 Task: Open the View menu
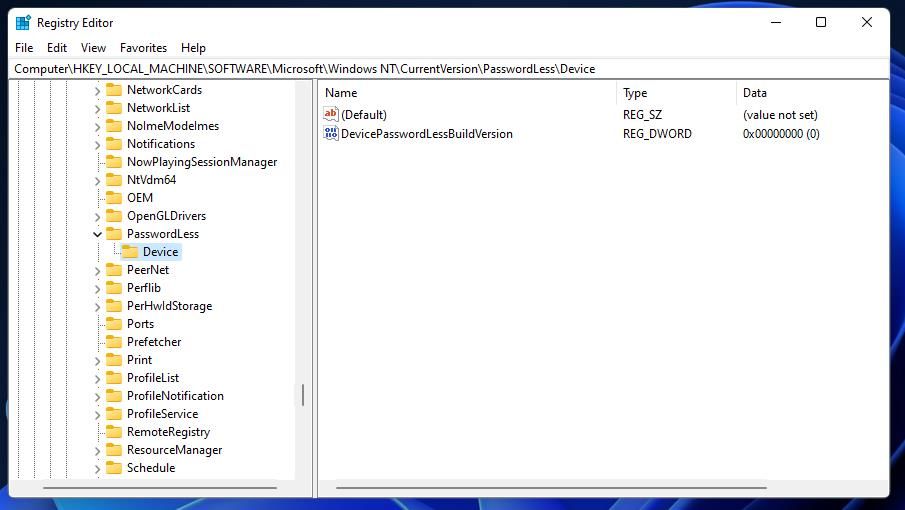93,47
